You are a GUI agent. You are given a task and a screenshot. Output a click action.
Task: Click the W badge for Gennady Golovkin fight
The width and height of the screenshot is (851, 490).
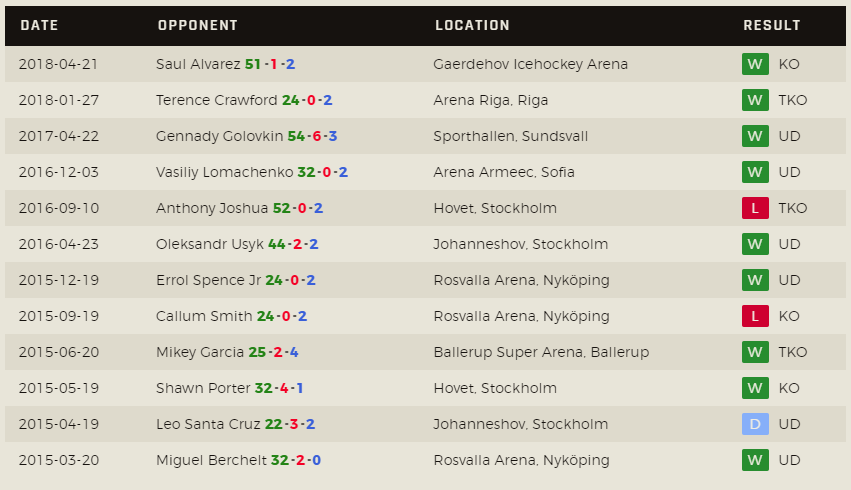755,136
